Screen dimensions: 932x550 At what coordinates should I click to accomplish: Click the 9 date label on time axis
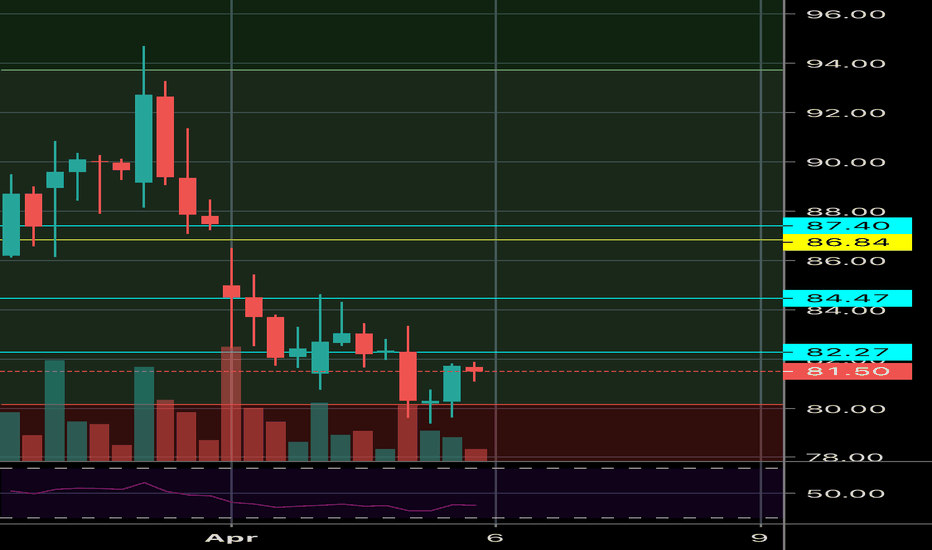(x=759, y=538)
